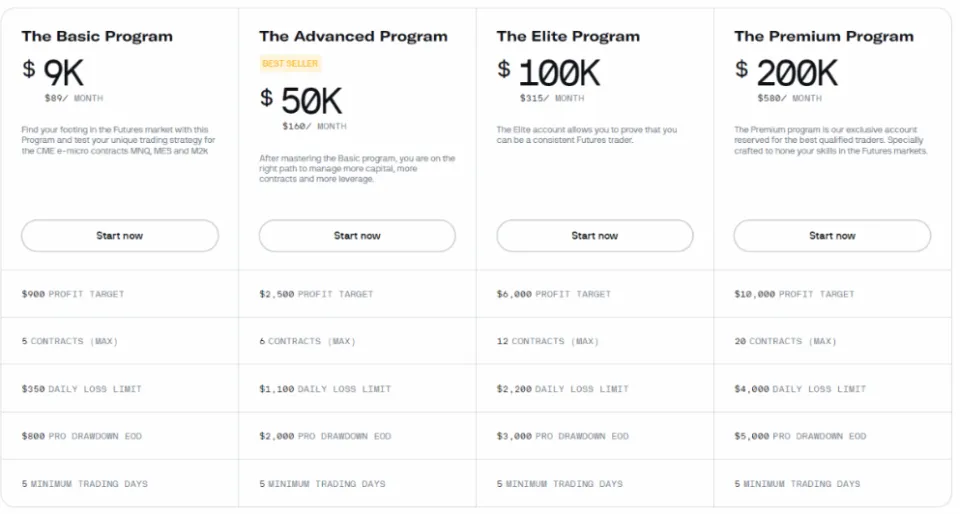This screenshot has width=960, height=514.
Task: Click Start now for The Basic Program
Action: pyautogui.click(x=120, y=236)
